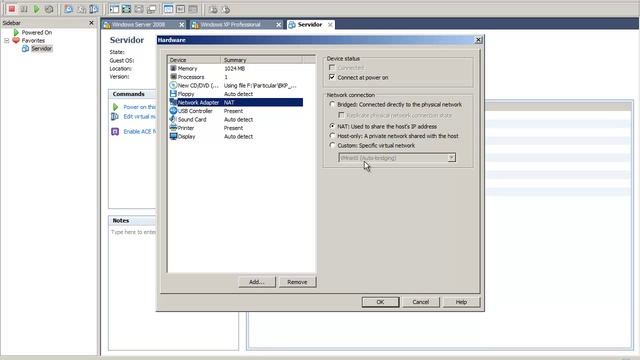
Task: Click the red Power Off toolbar icon
Action: [x=11, y=9]
